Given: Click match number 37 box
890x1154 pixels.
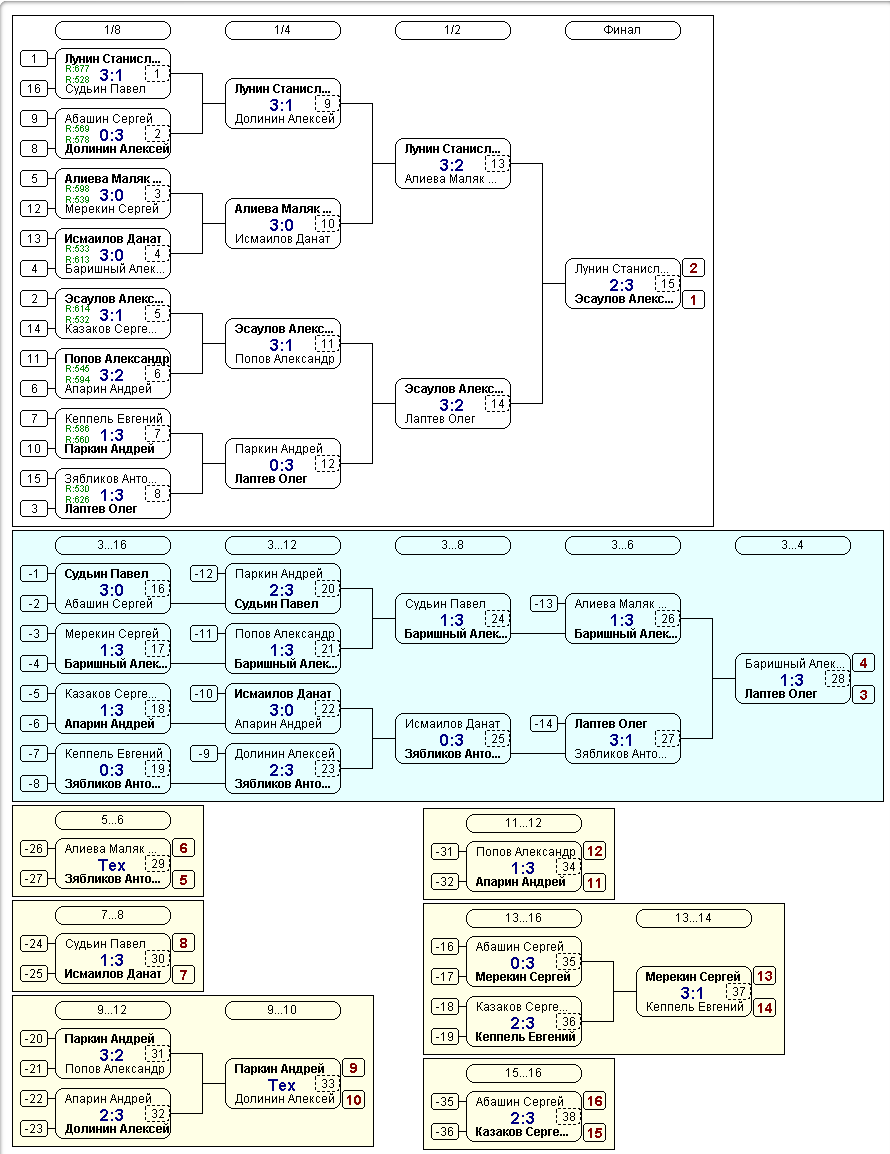Looking at the screenshot, I should click(738, 991).
